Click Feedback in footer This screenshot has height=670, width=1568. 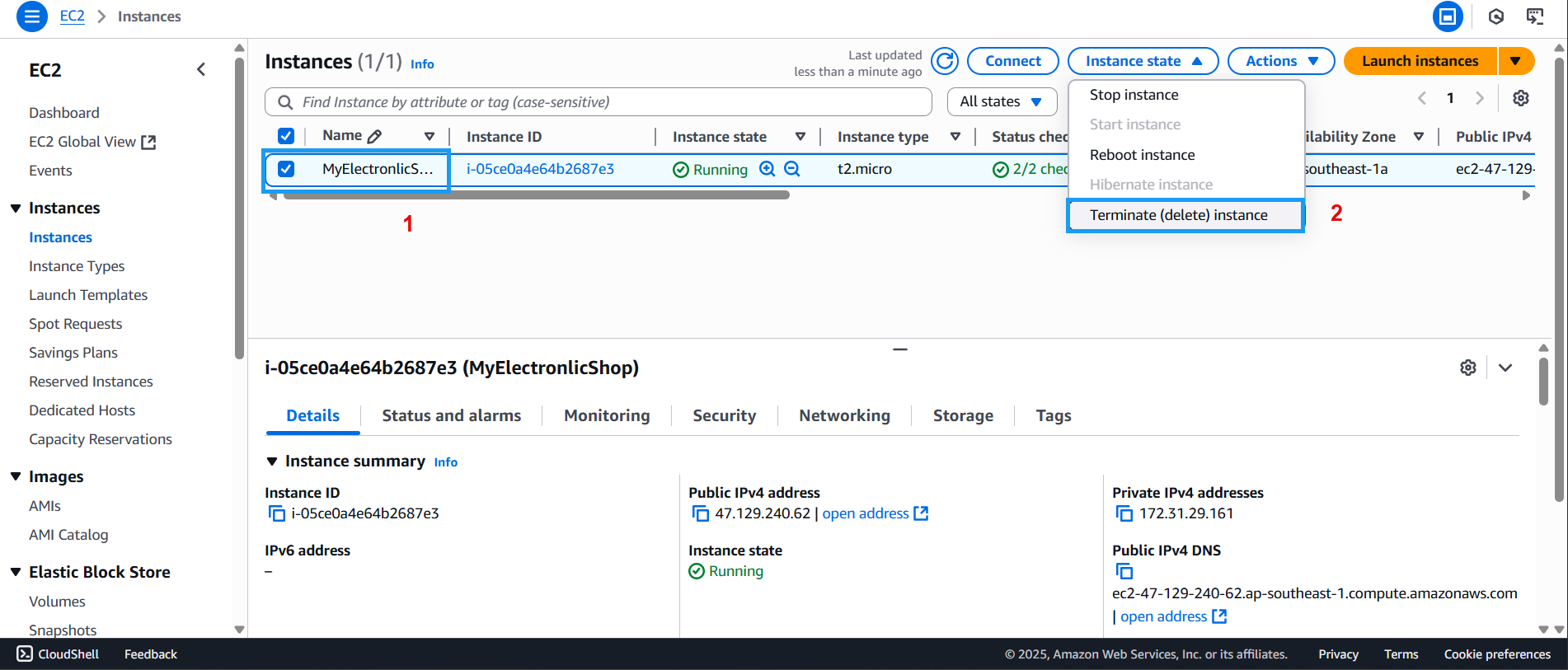(x=151, y=654)
